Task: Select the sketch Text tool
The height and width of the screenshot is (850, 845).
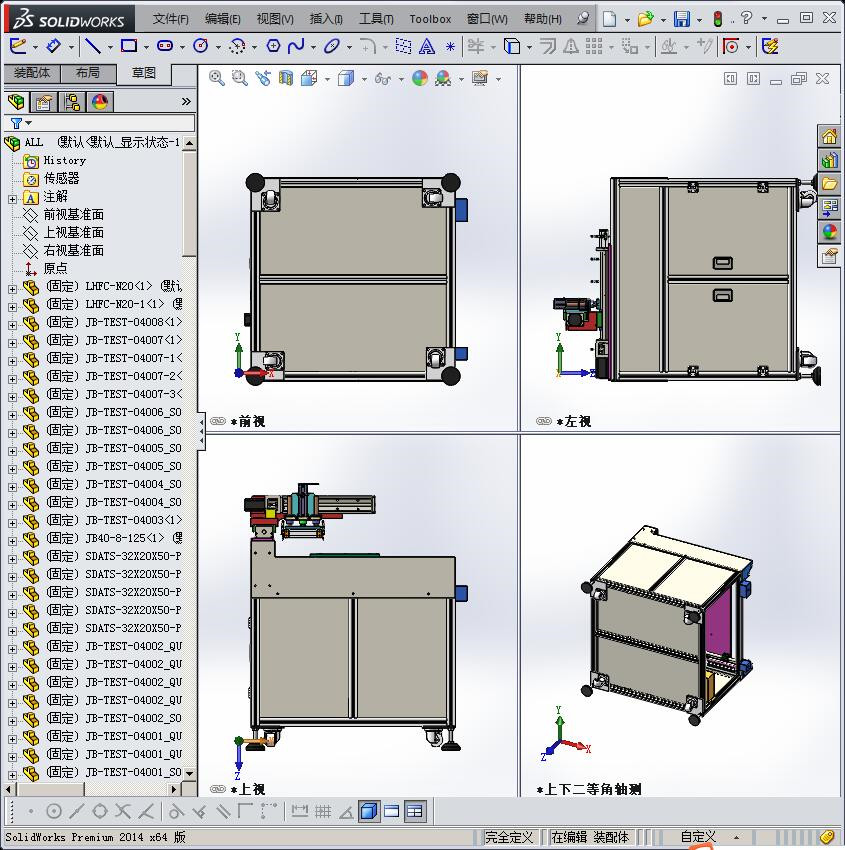Action: coord(427,46)
